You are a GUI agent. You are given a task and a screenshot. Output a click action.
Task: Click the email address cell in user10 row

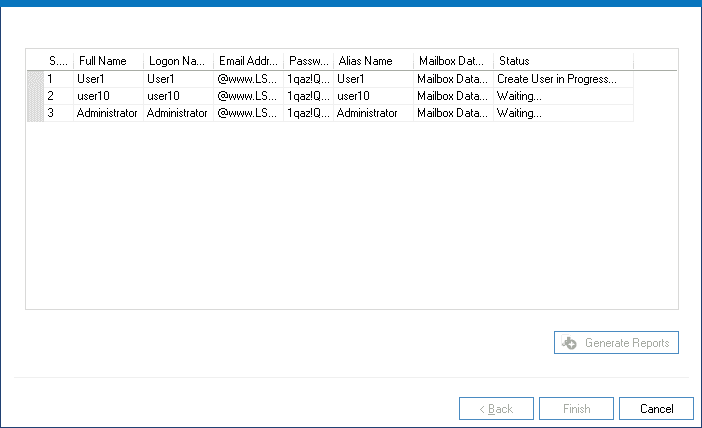(248, 96)
